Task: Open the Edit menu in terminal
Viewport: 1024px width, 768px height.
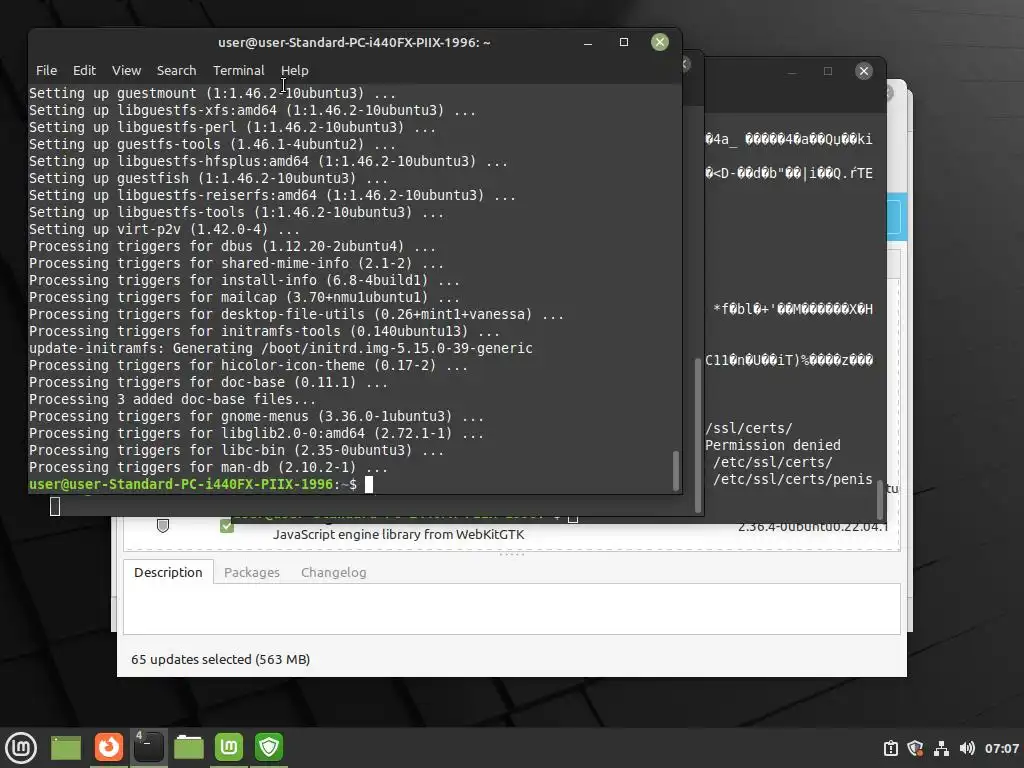Action: 84,71
